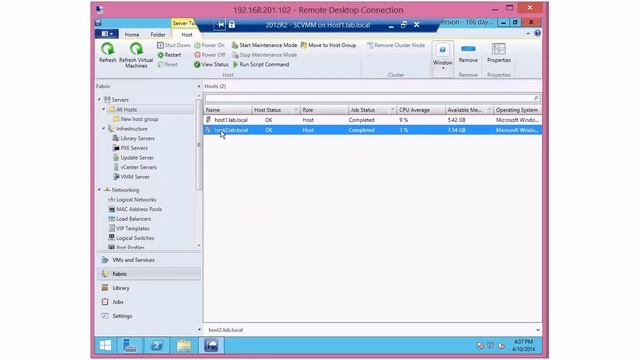Collapse the All Hosts node
Viewport: 640px width, 360px height.
pos(104,109)
